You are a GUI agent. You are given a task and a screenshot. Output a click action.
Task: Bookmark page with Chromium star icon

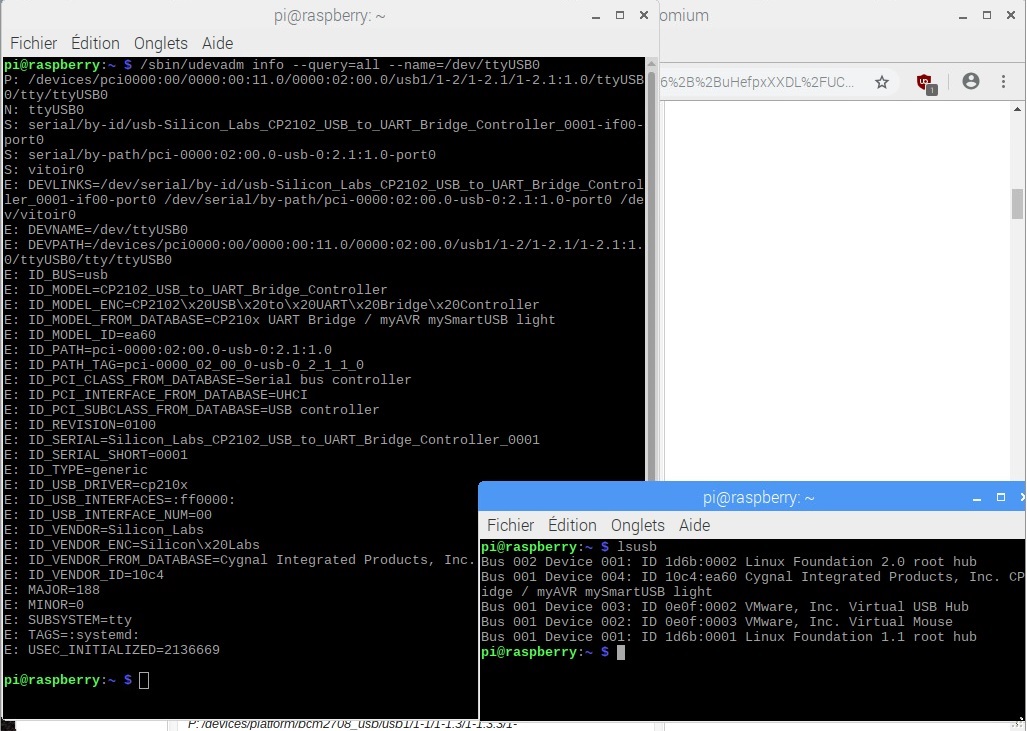click(882, 82)
